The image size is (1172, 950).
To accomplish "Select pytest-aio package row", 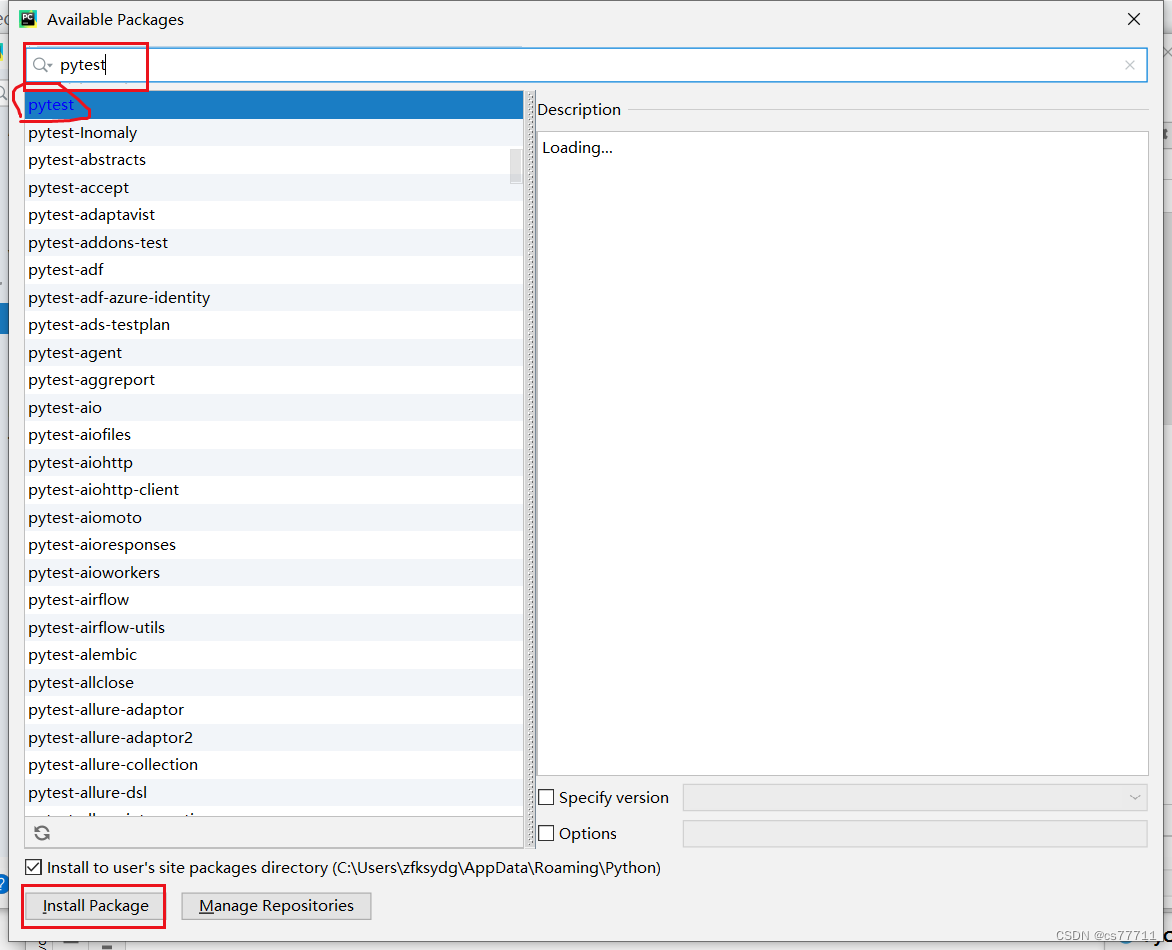I will coord(274,407).
